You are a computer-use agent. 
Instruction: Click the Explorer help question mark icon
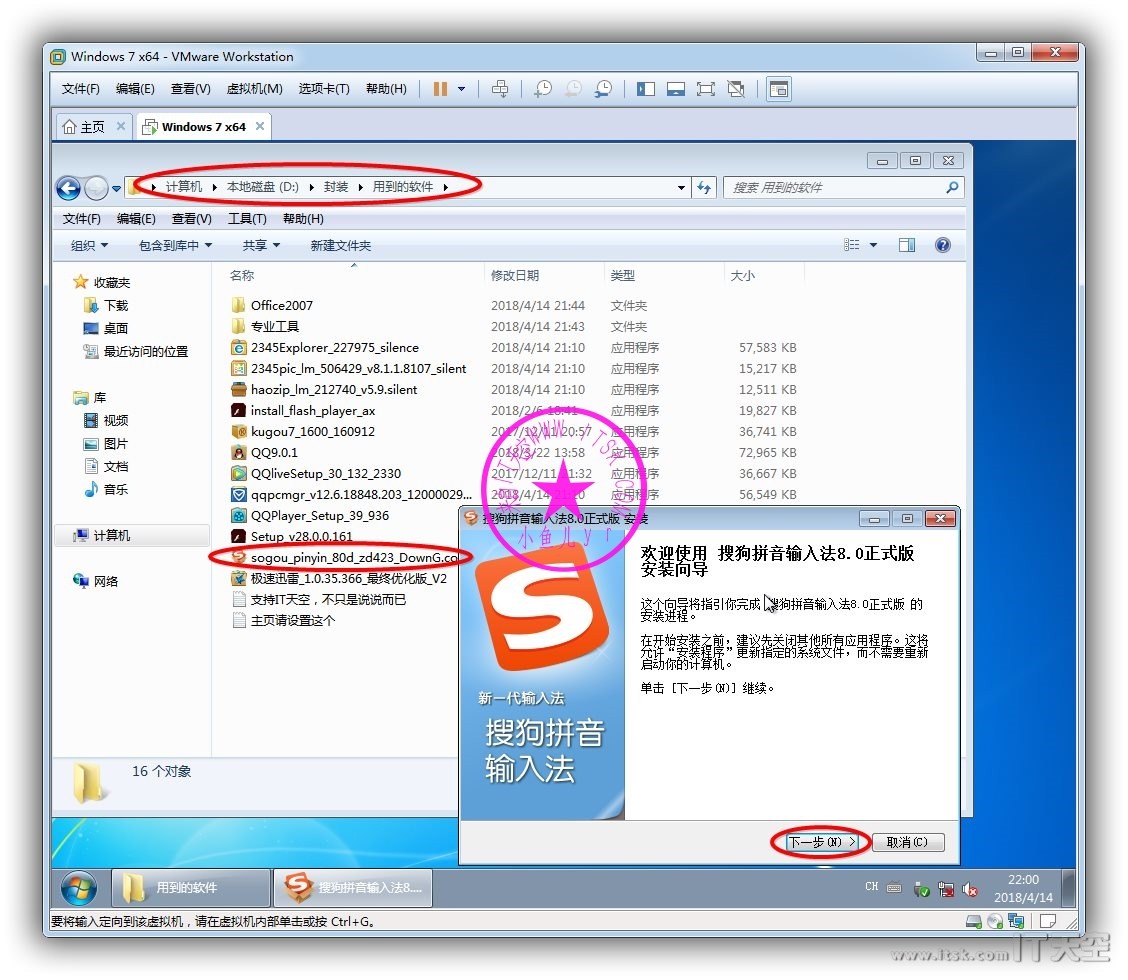point(942,245)
